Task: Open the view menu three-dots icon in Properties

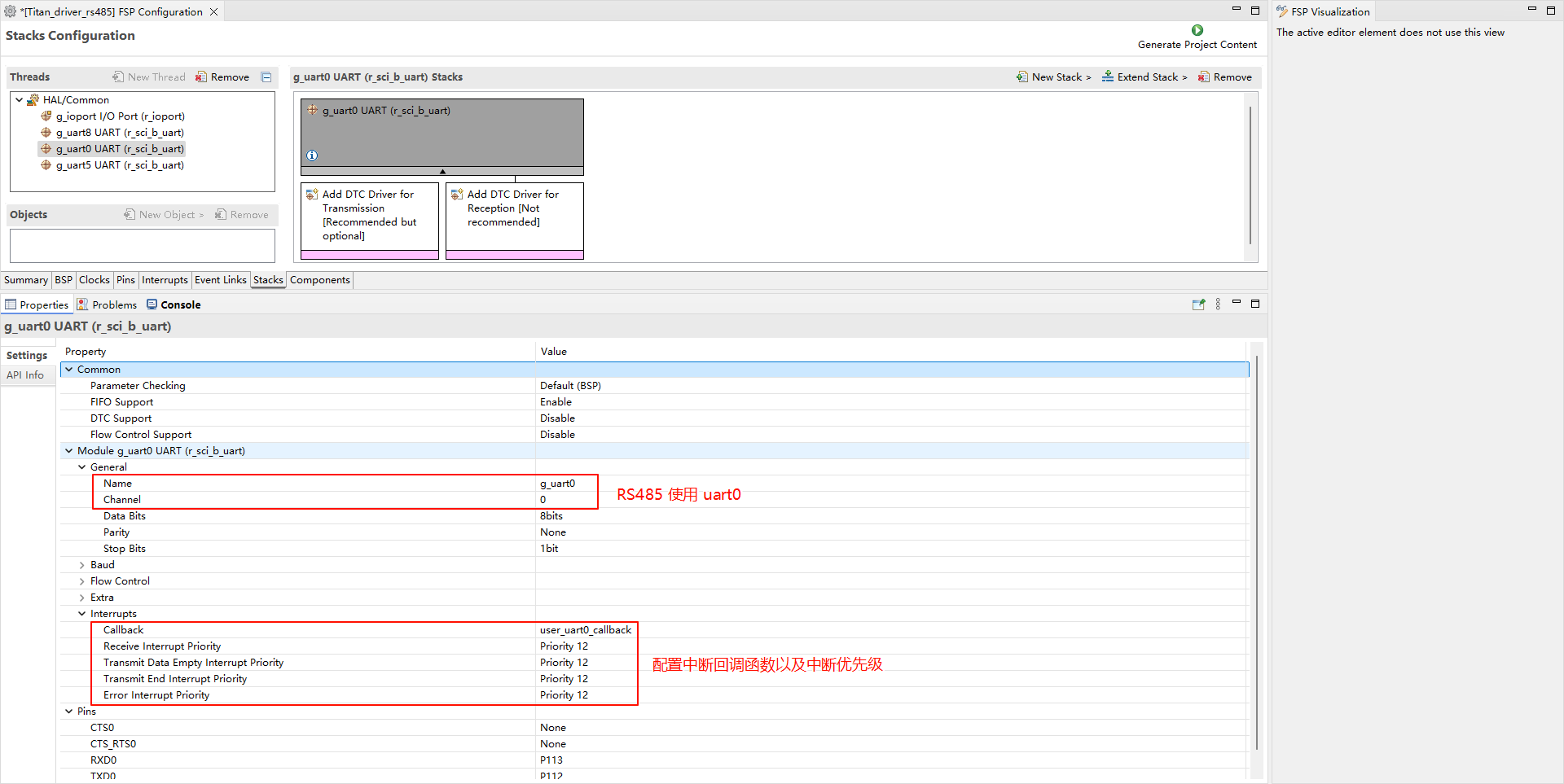Action: tap(1218, 304)
